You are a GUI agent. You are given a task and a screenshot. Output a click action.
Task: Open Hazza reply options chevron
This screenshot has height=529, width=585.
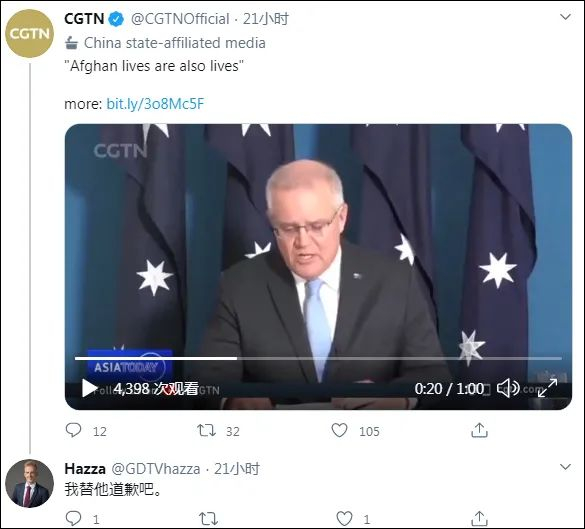click(x=566, y=467)
